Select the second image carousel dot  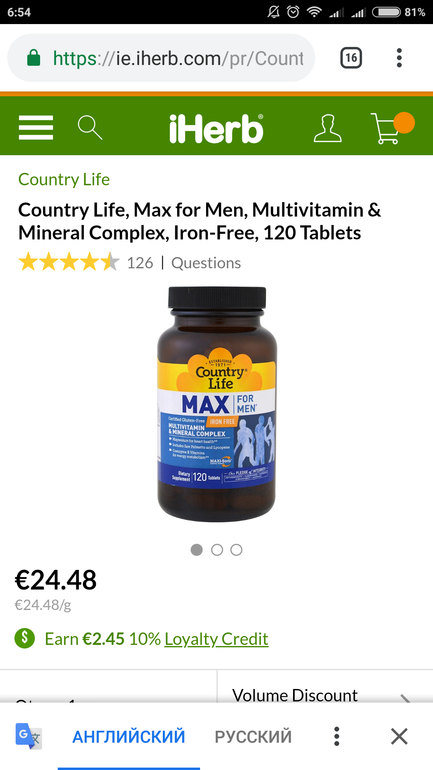click(216, 550)
